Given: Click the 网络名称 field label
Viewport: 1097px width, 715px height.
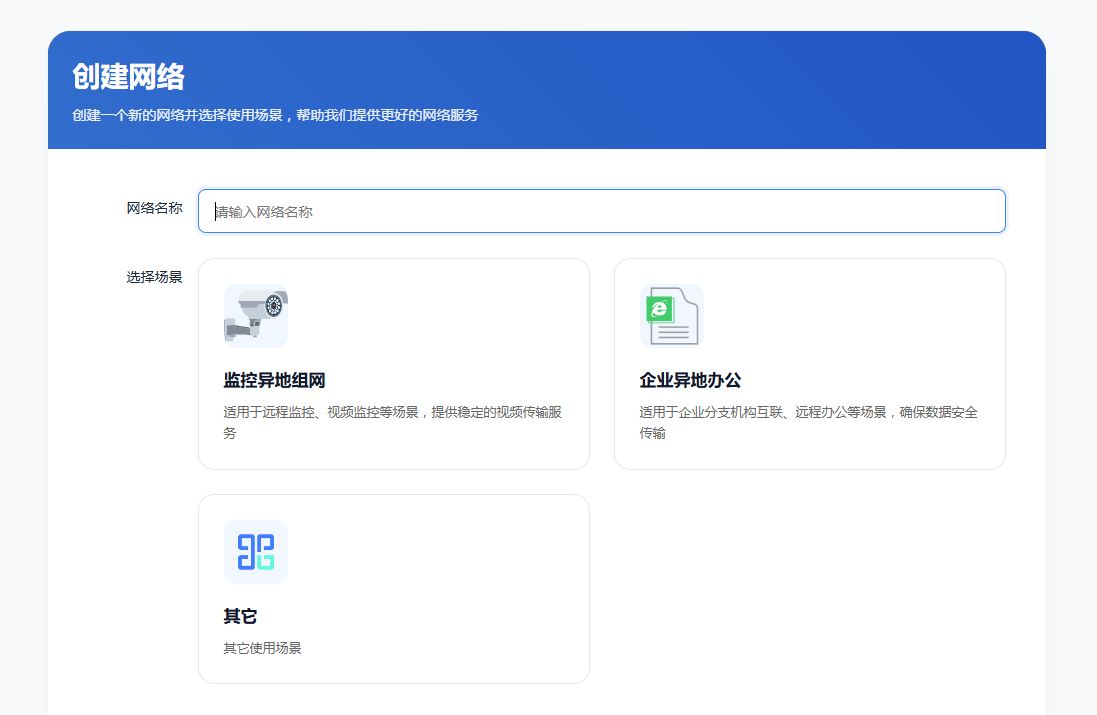Looking at the screenshot, I should click(154, 208).
